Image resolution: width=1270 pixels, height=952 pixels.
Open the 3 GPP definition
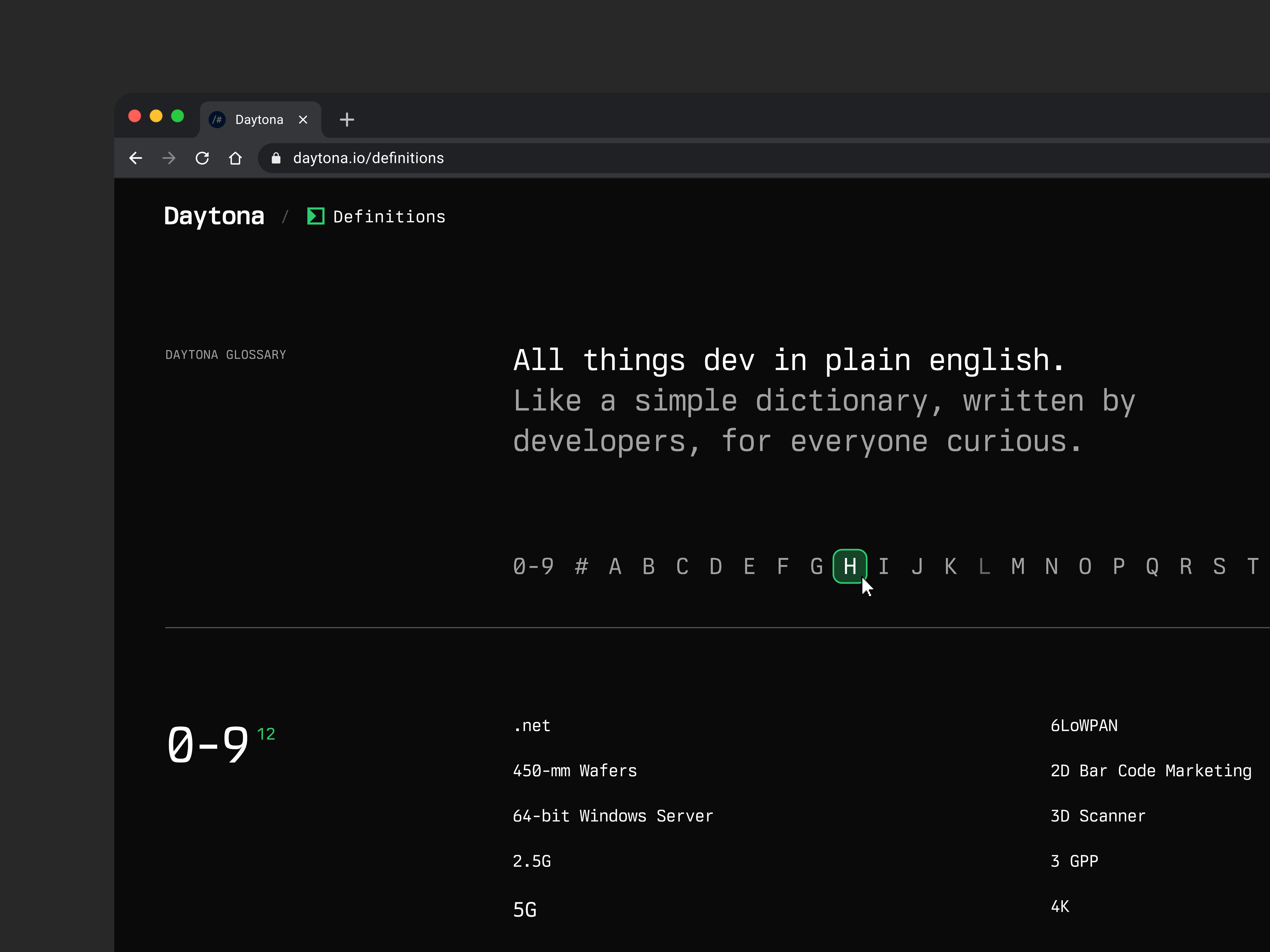point(1074,861)
